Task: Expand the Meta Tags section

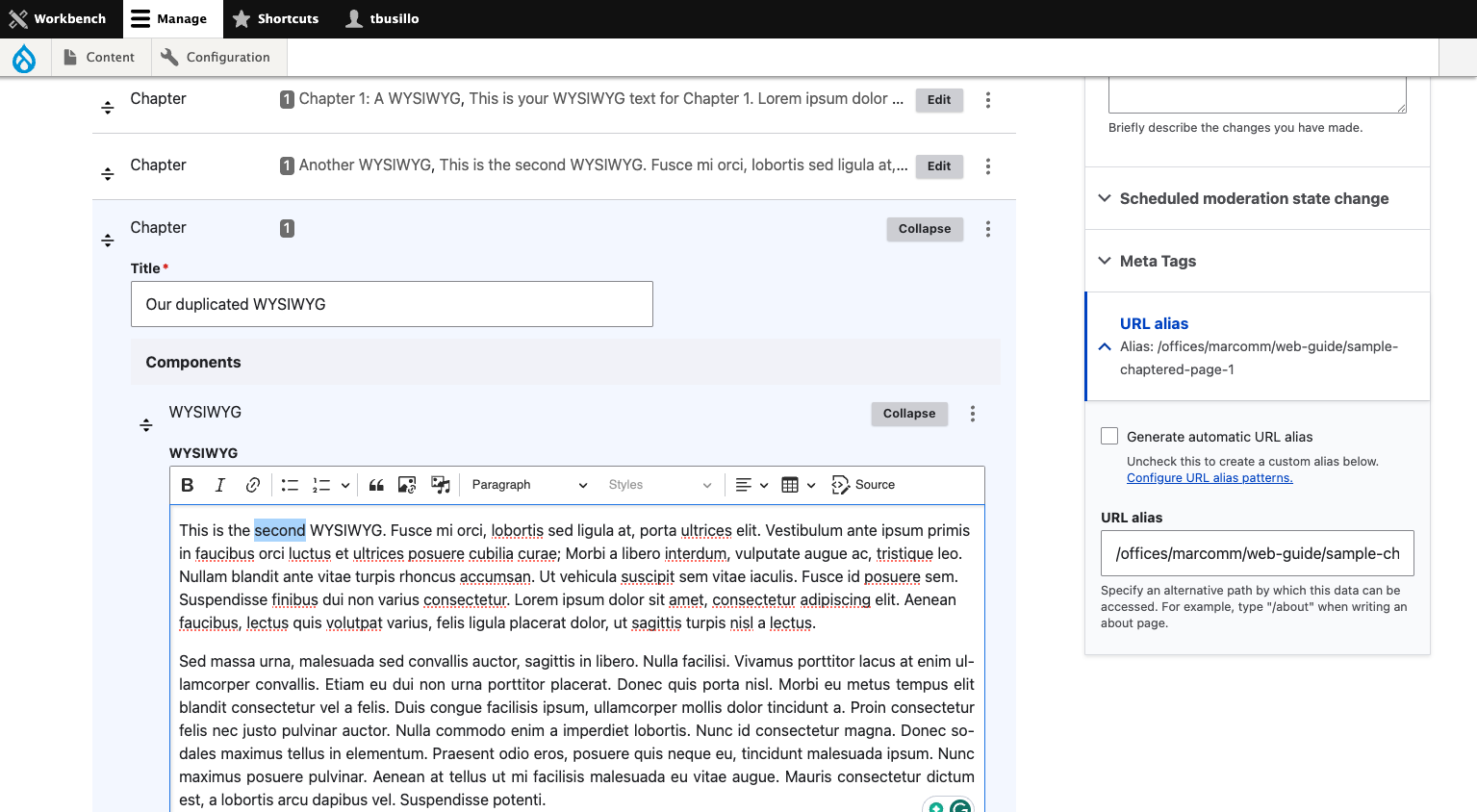Action: [1258, 261]
